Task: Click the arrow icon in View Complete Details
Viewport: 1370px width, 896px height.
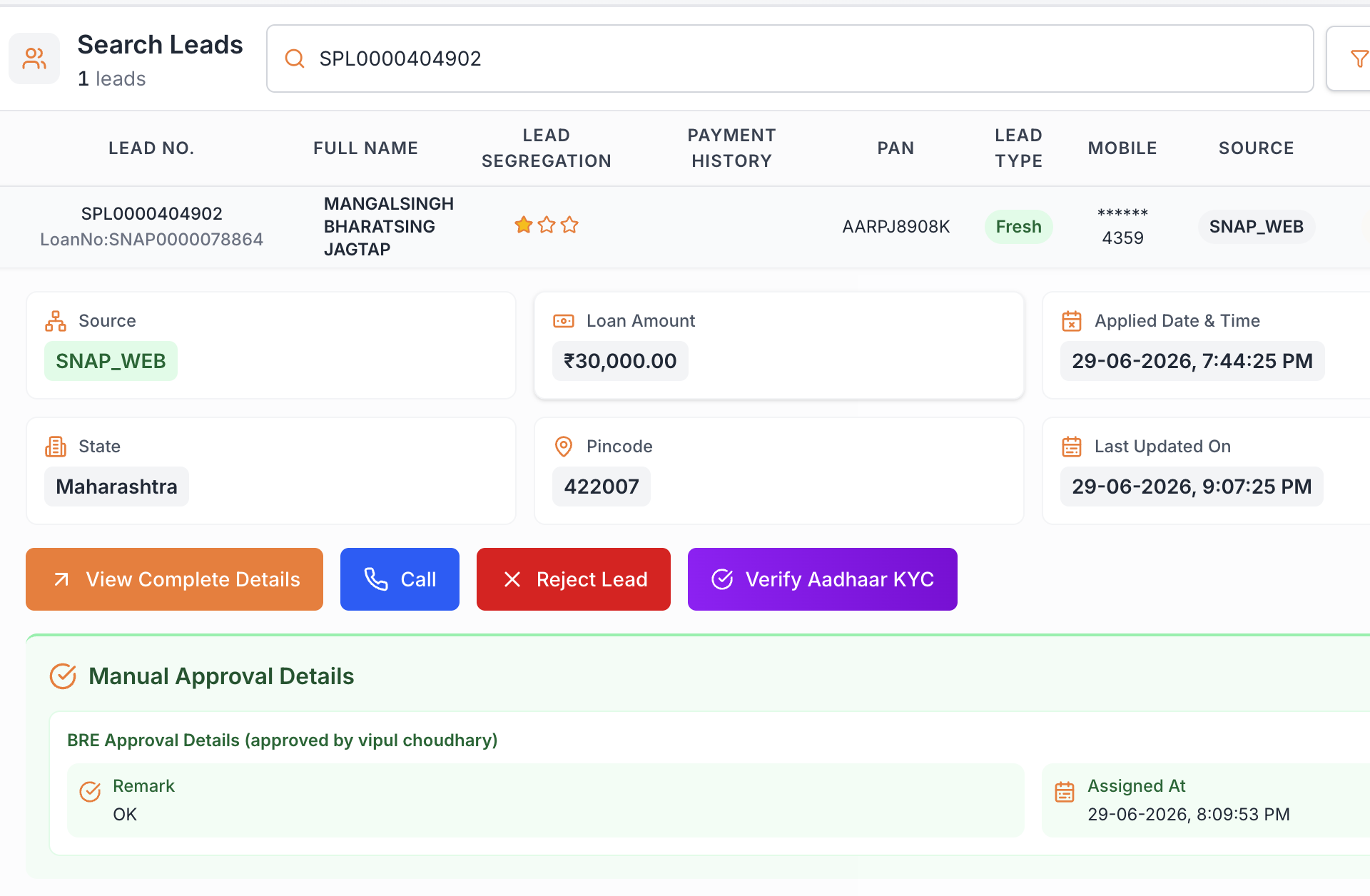Action: (62, 579)
